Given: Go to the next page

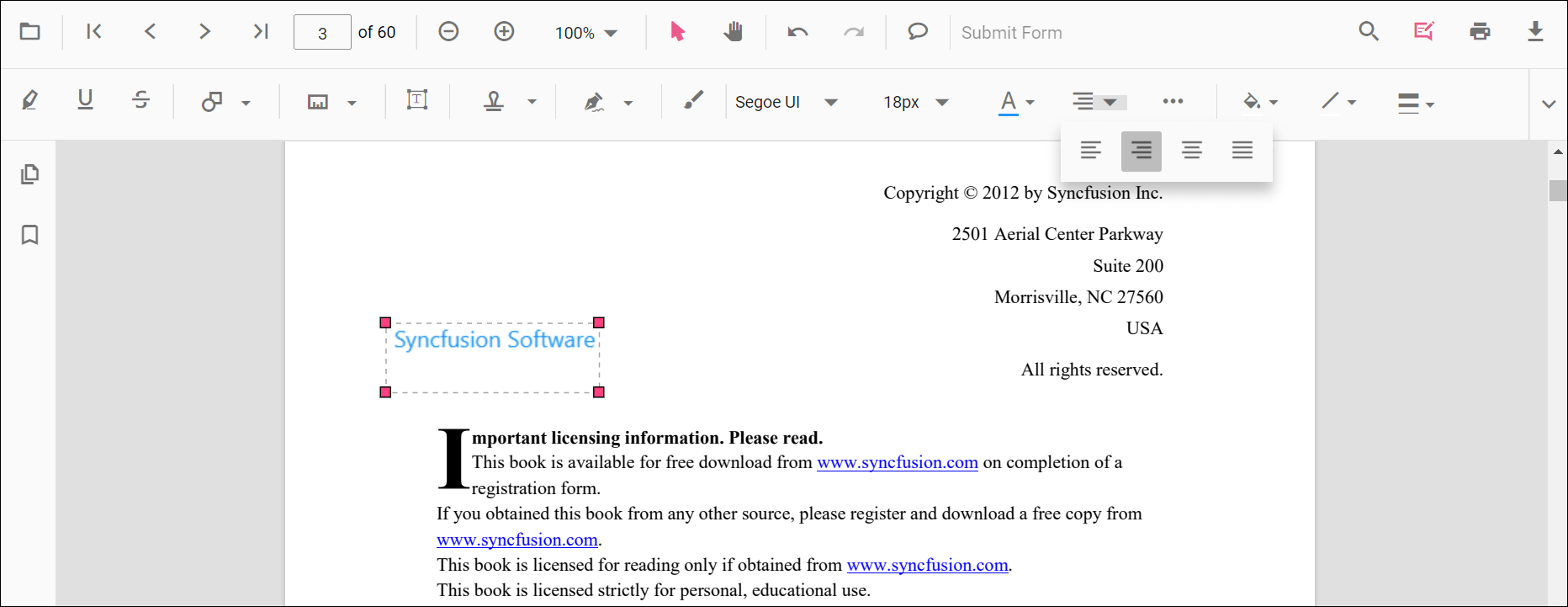Looking at the screenshot, I should [204, 32].
